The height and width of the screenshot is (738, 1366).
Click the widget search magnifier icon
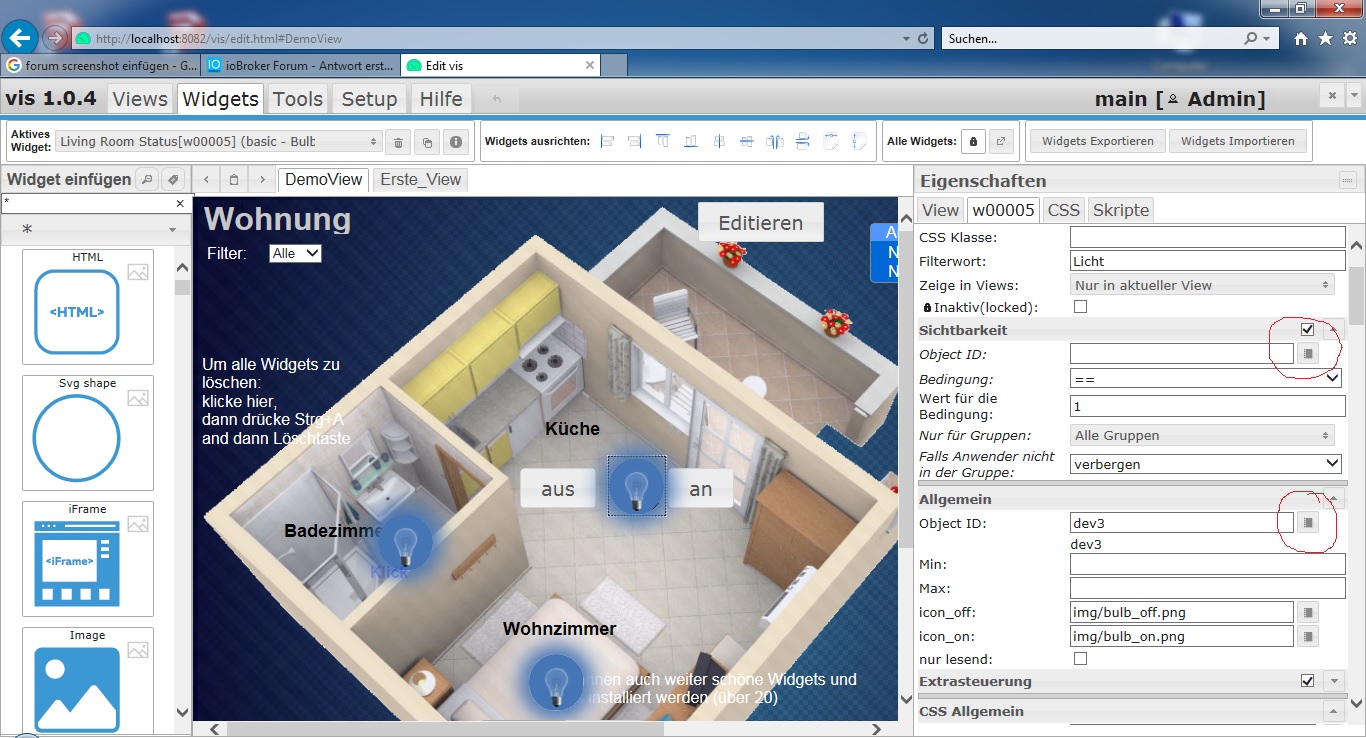click(146, 180)
